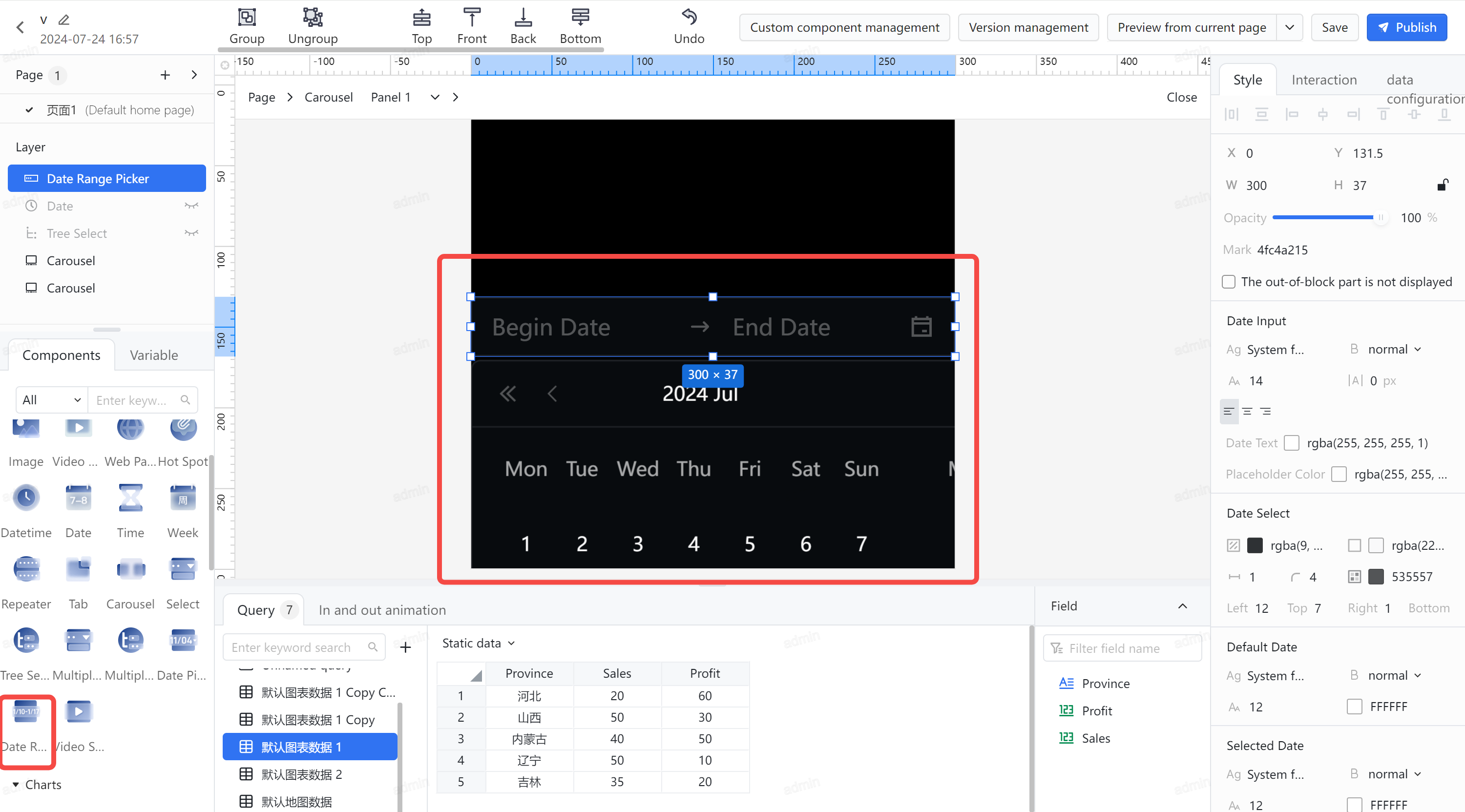Bring layer Front one step

(471, 18)
